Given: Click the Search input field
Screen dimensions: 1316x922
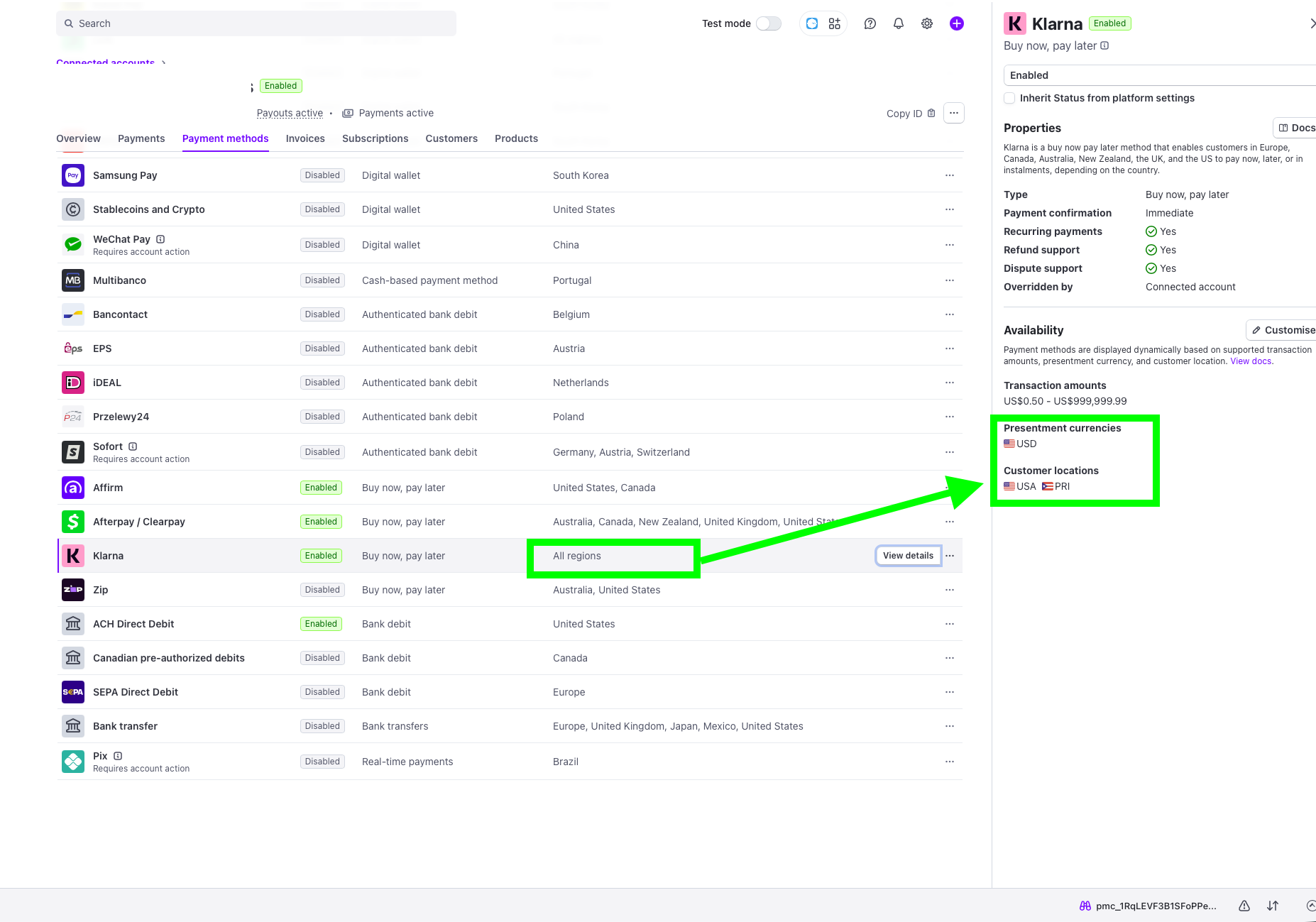Looking at the screenshot, I should point(256,23).
